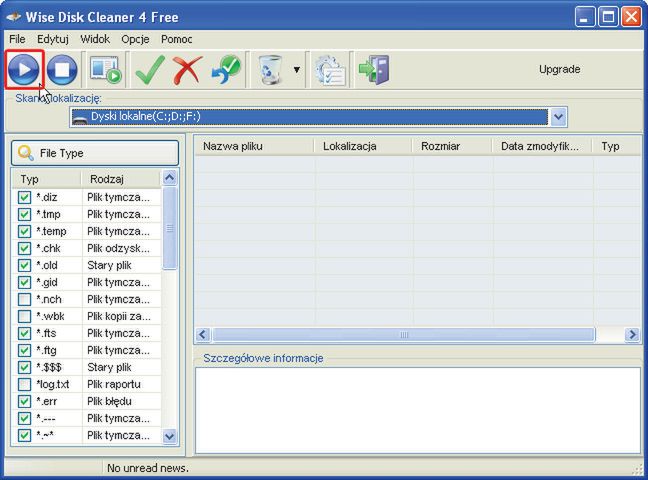Uncheck the *.fts file type

point(24,333)
